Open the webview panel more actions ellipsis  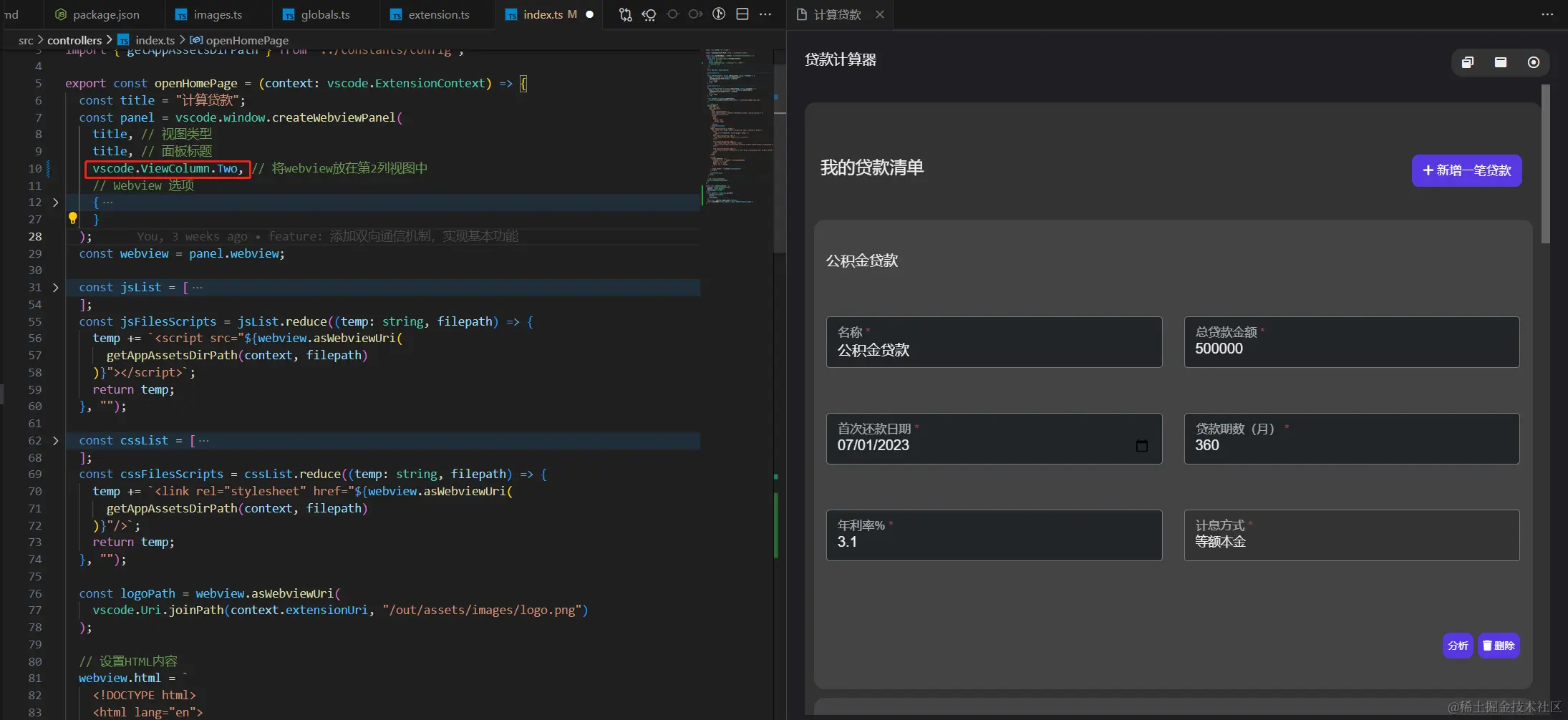tap(1547, 14)
